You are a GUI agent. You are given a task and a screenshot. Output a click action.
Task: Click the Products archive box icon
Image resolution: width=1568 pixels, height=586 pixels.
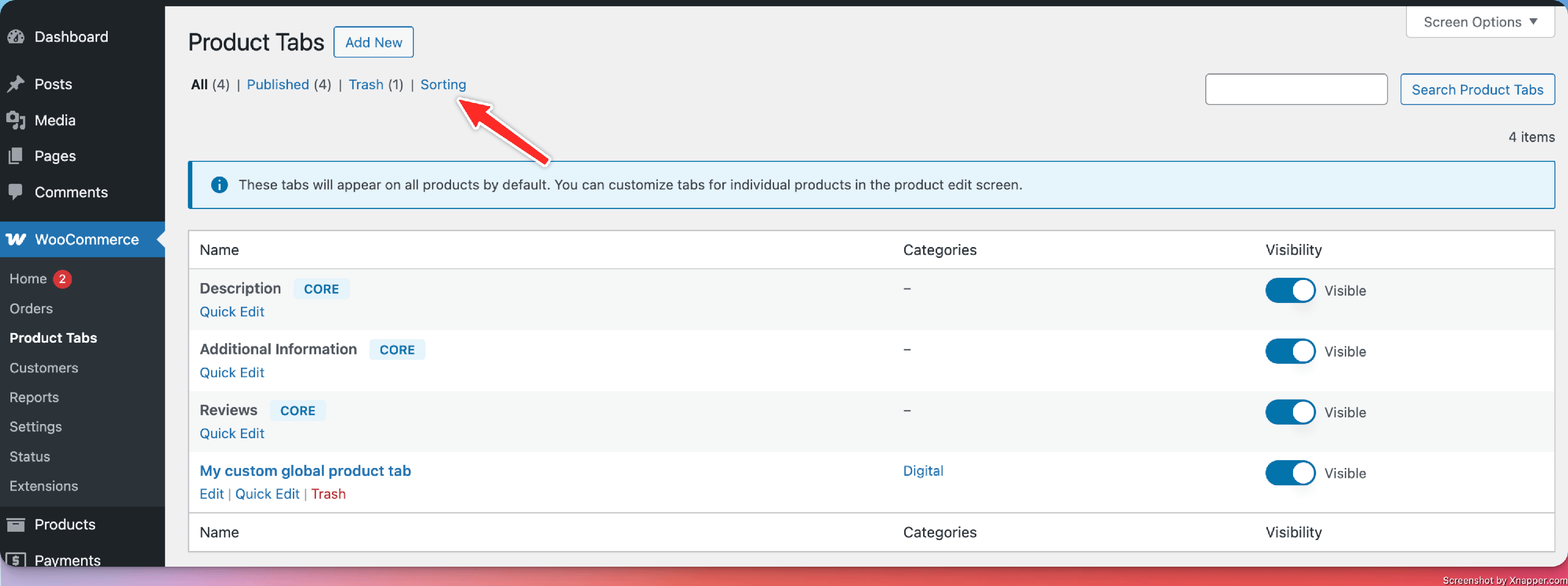(x=16, y=524)
